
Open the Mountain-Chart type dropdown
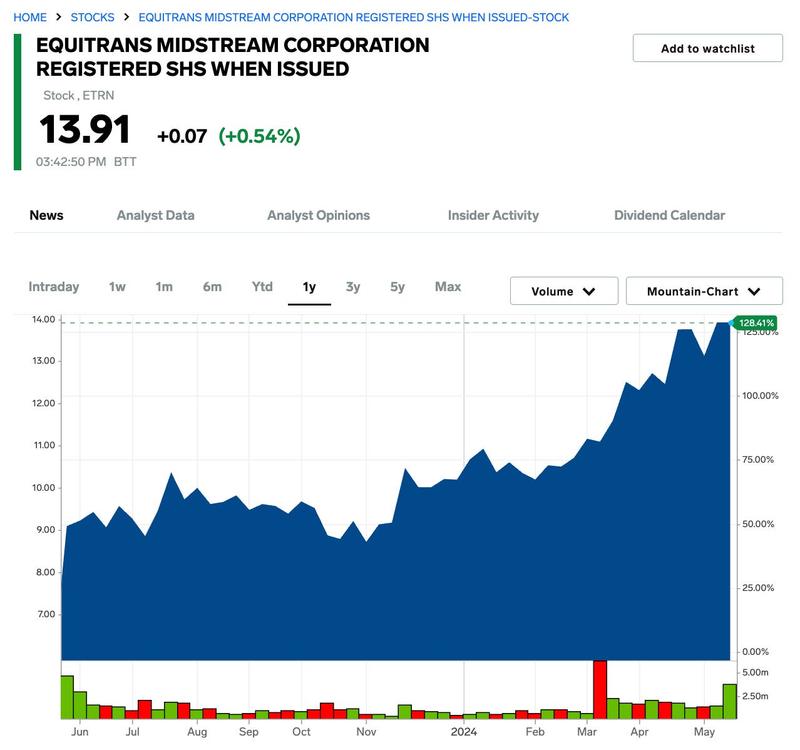(x=704, y=291)
